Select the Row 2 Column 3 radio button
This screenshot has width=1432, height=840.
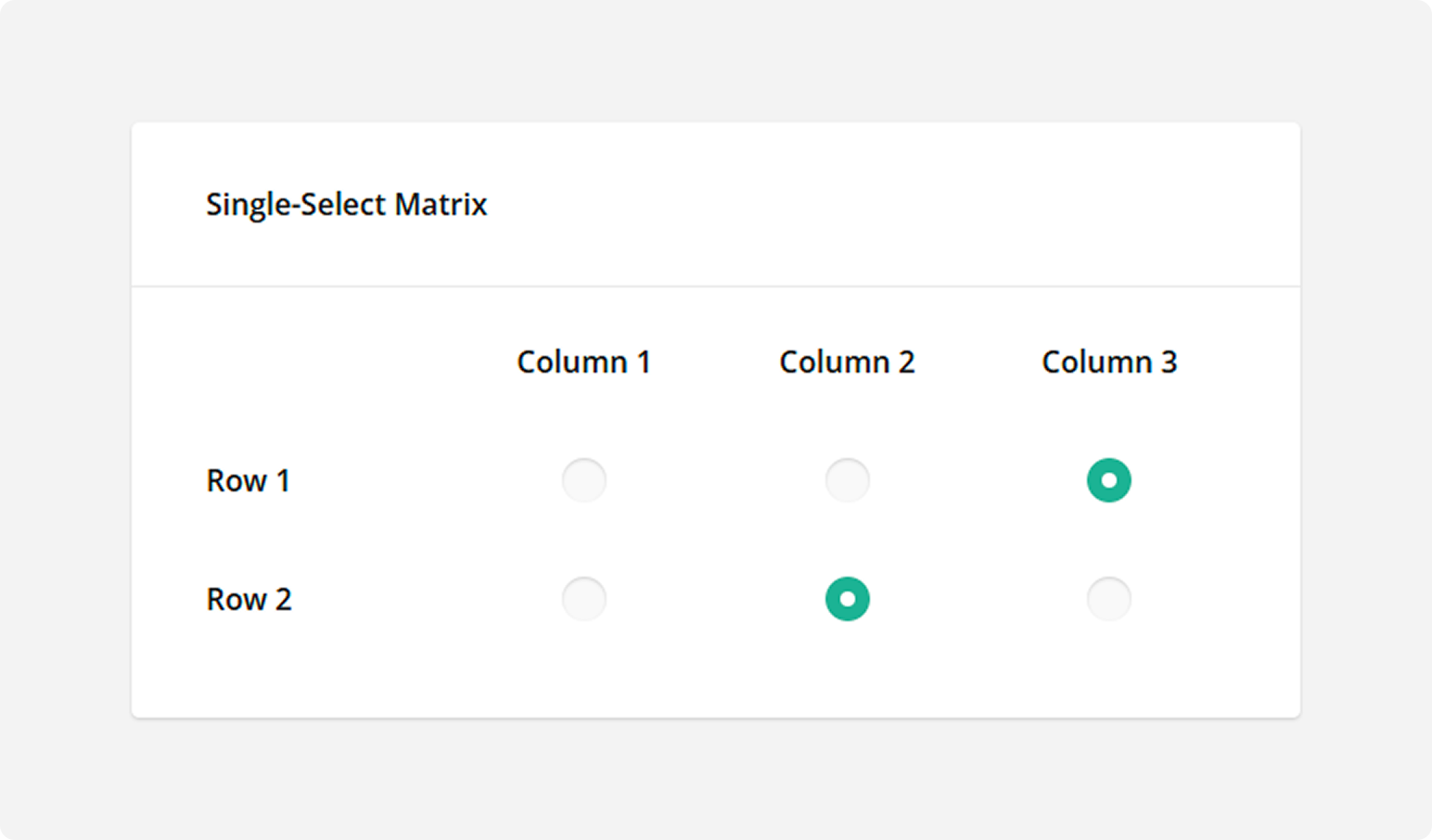point(1109,599)
